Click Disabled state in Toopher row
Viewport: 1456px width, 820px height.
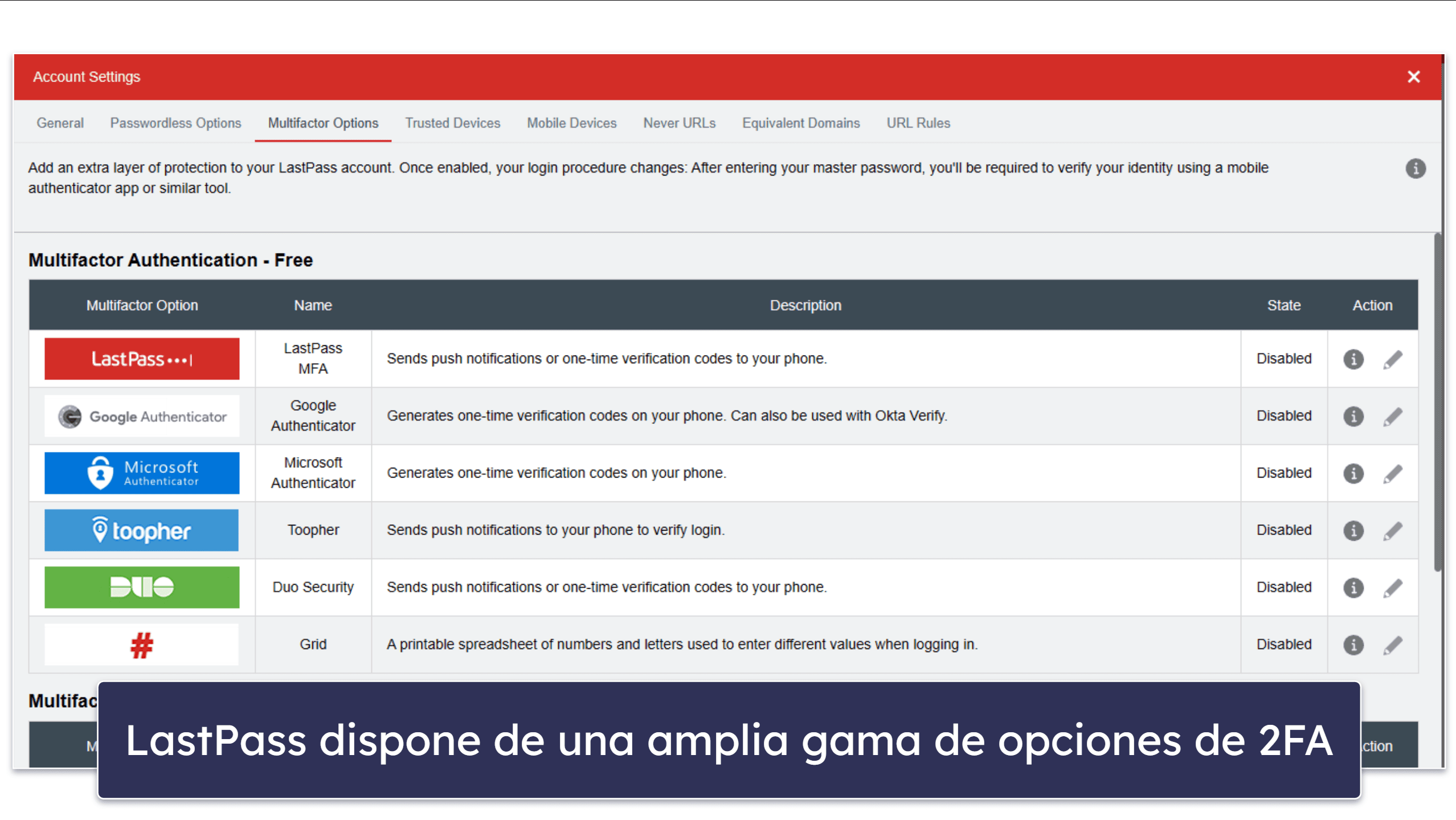tap(1283, 530)
